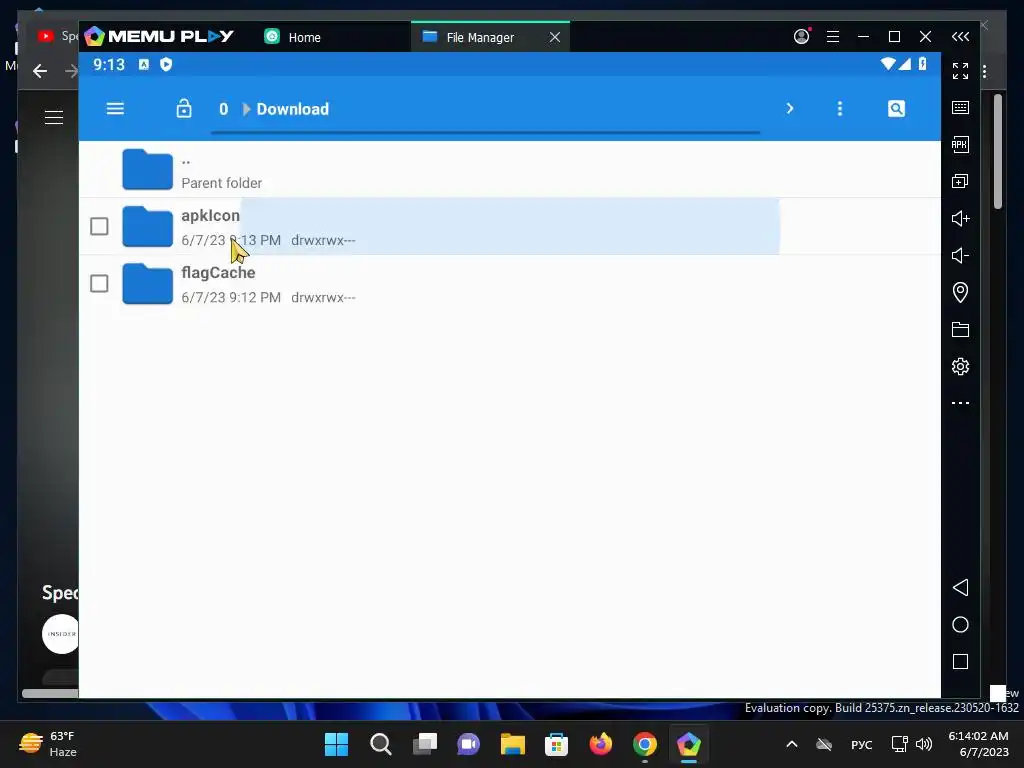The width and height of the screenshot is (1024, 768).
Task: Check the apkIcon folder checkbox
Action: [99, 227]
